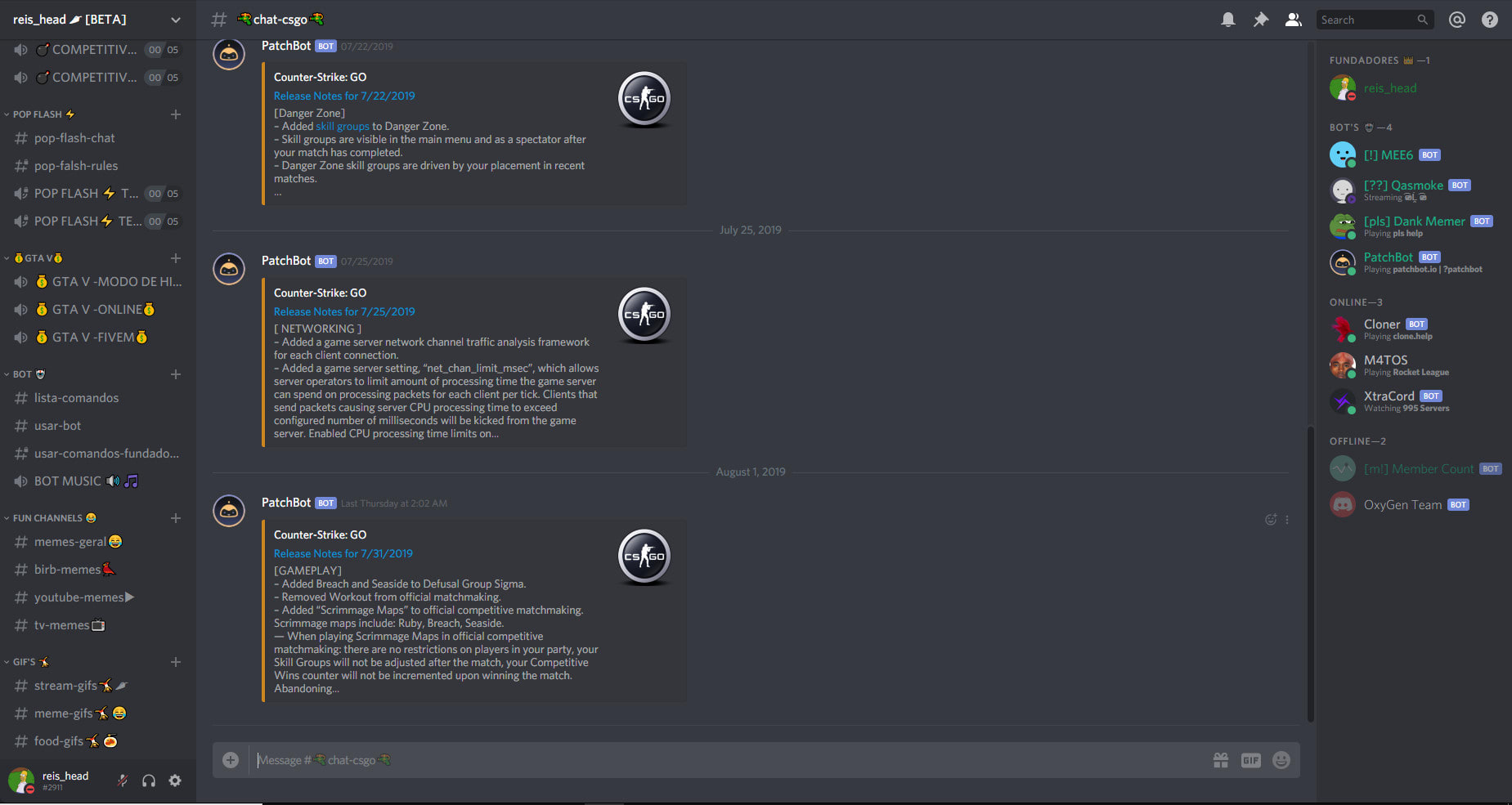Follow the skill groups hyperlink
The height and width of the screenshot is (805, 1512).
coord(343,126)
